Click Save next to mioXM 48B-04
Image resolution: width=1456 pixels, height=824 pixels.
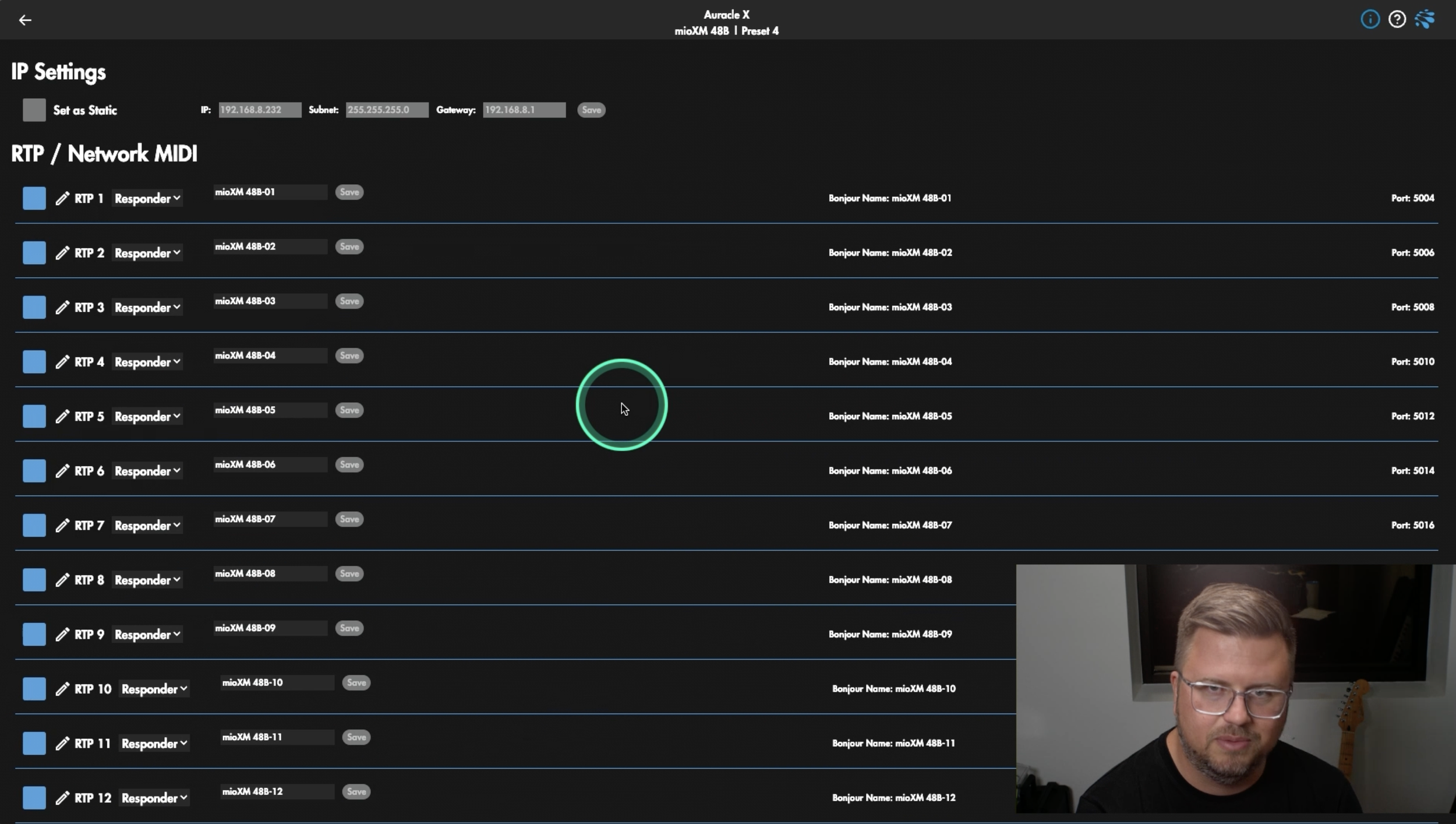coord(349,355)
